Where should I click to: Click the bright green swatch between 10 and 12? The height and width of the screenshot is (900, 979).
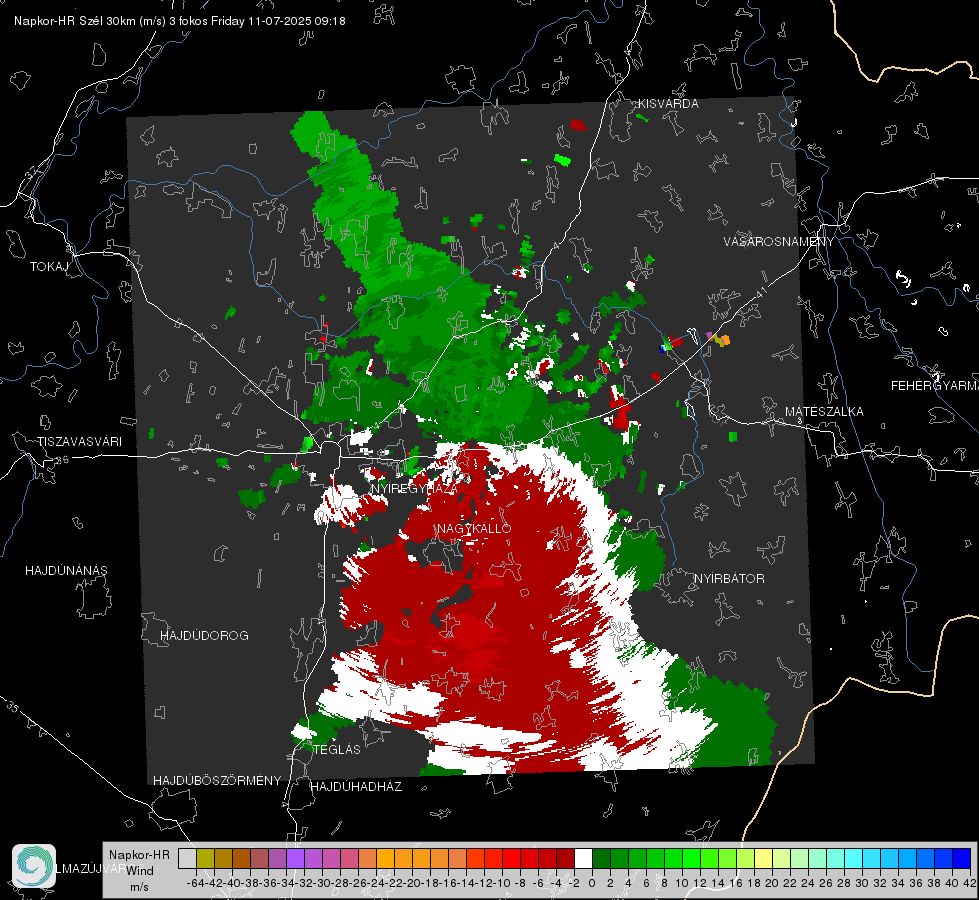click(691, 858)
